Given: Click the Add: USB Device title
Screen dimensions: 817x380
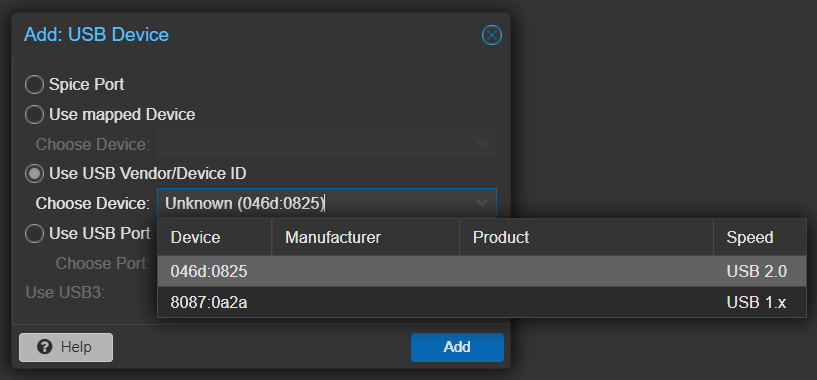Looking at the screenshot, I should pos(96,35).
